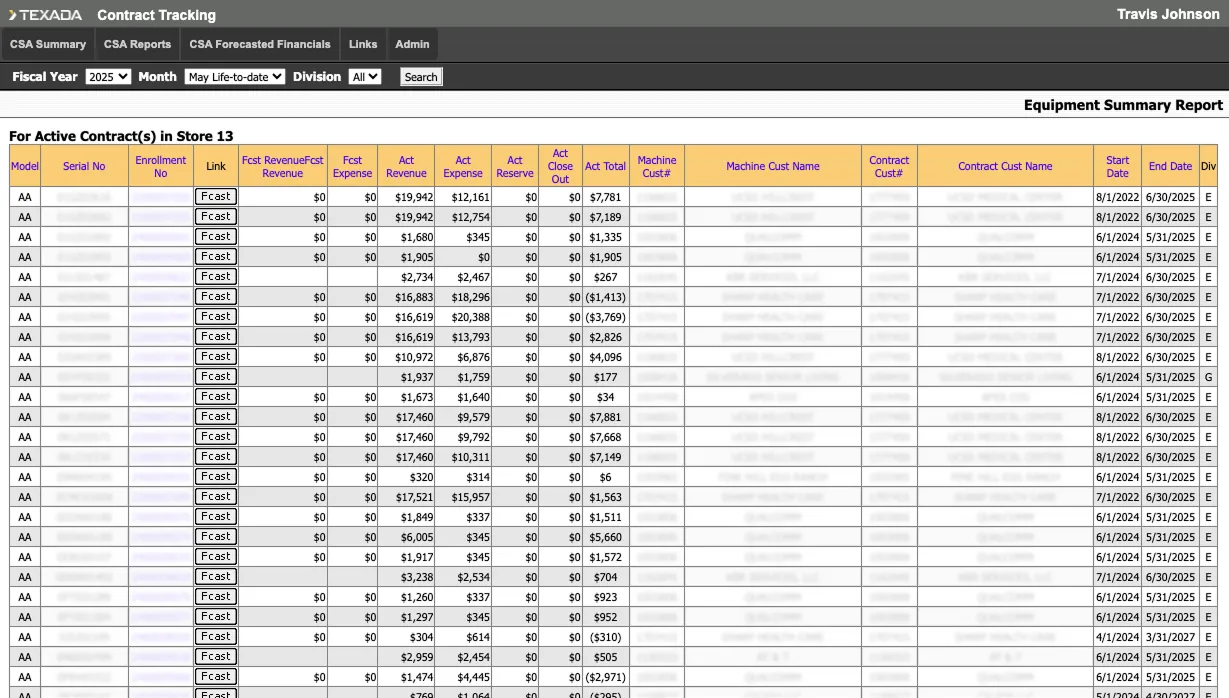Click the Contract Cust Name column header
1229x698 pixels.
coord(1005,167)
